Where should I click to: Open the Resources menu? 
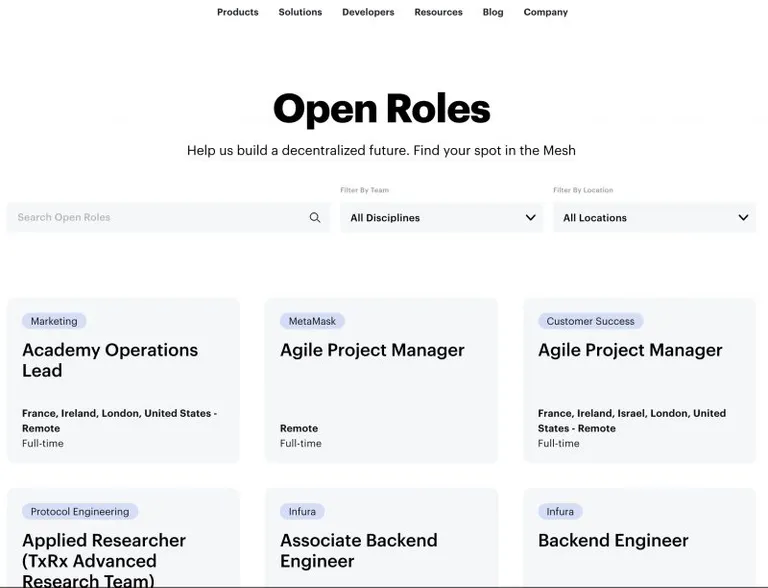[x=438, y=12]
